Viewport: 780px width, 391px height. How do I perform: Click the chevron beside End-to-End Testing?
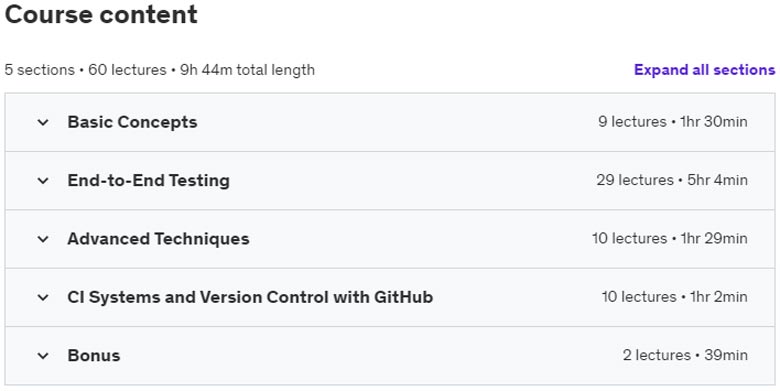point(43,181)
